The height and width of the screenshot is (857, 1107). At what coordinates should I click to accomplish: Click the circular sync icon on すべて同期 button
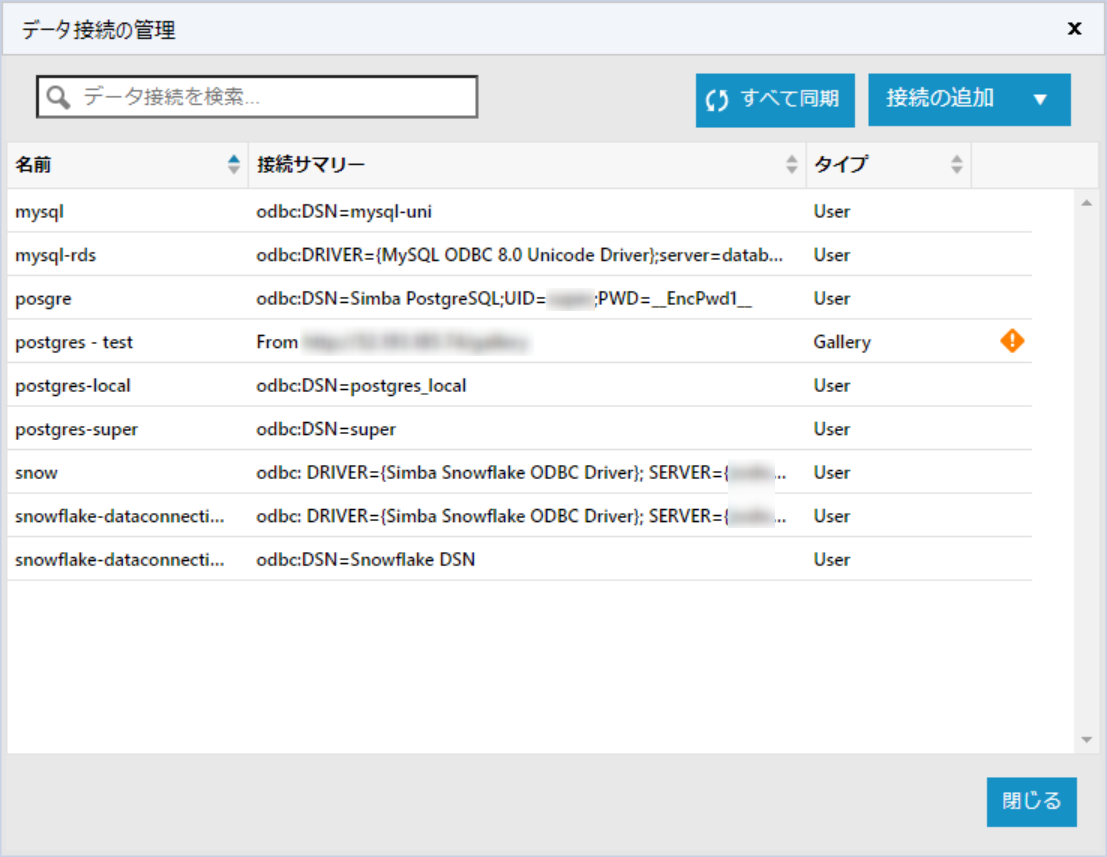point(716,98)
